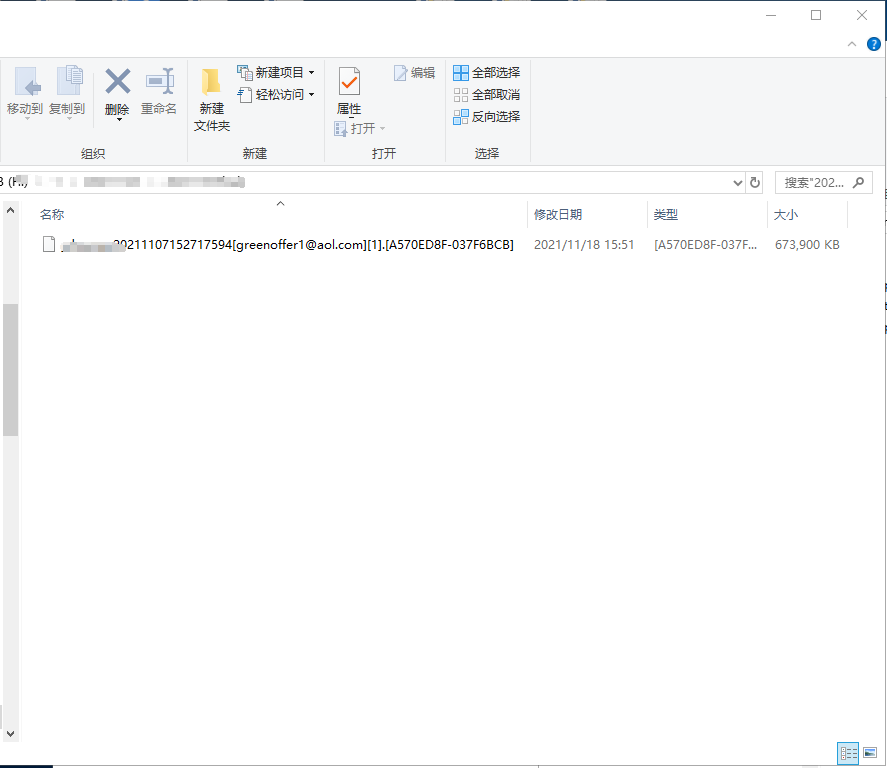Screen dimensions: 887x768
Task: Refresh the current folder address
Action: [755, 183]
